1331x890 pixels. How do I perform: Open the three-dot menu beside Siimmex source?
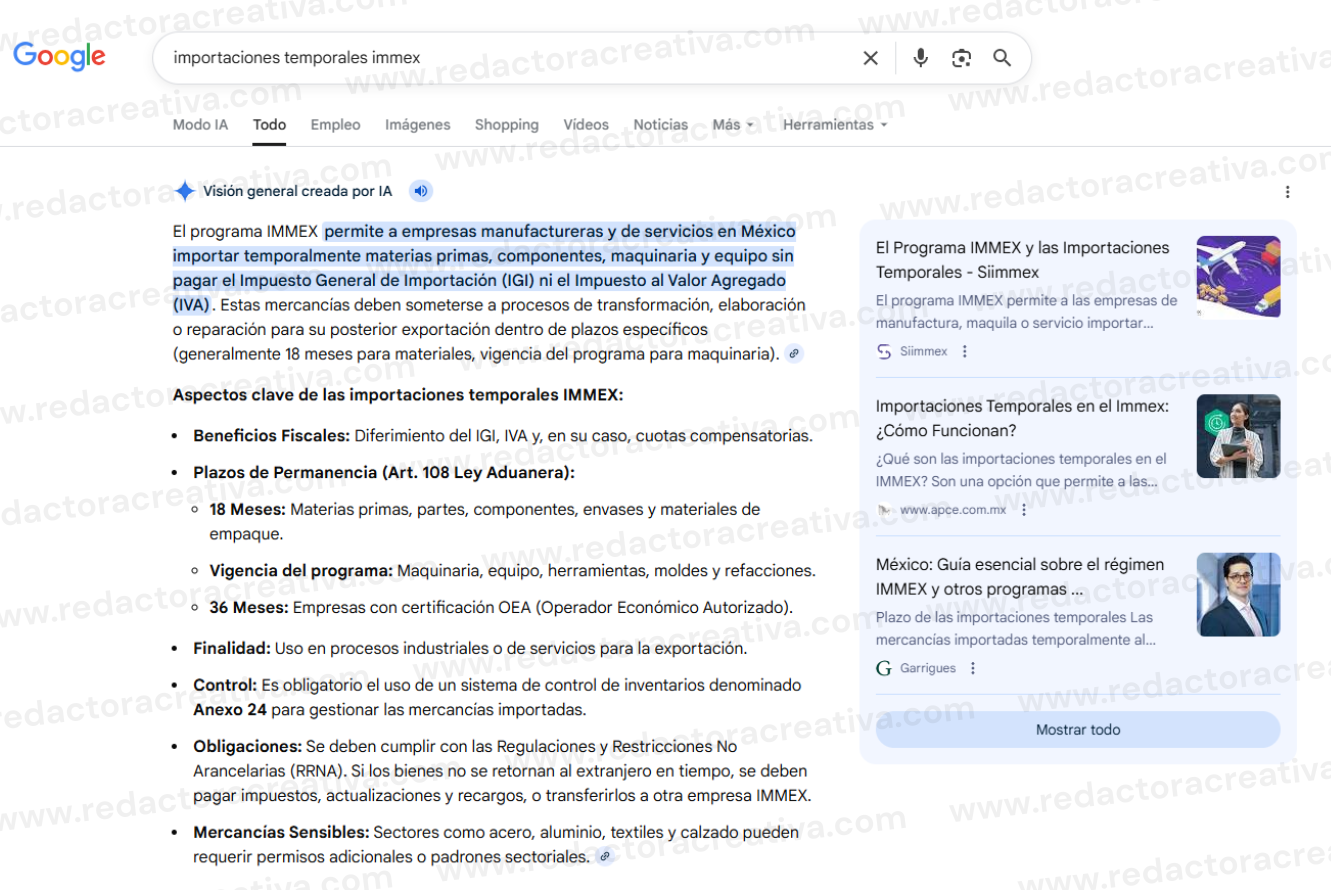pyautogui.click(x=965, y=351)
